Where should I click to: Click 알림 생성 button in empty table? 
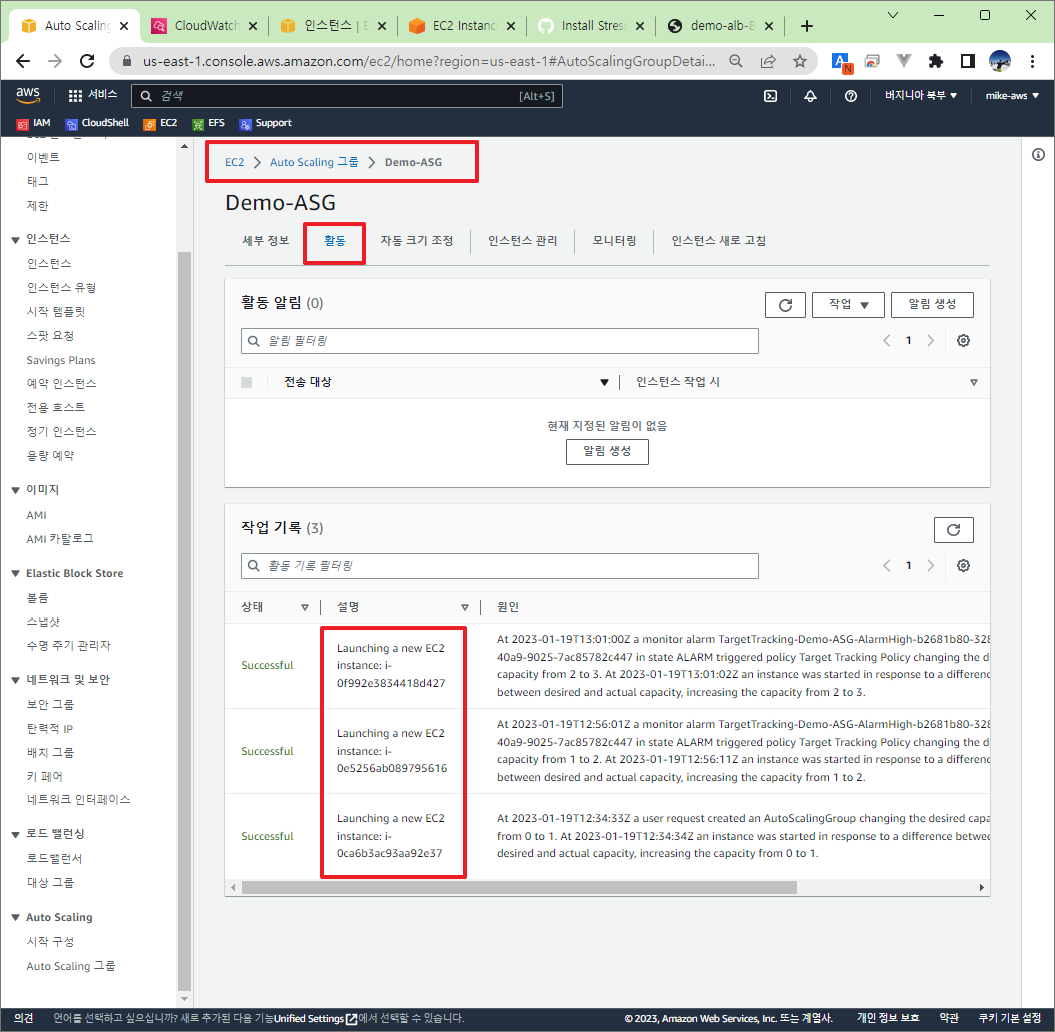click(607, 451)
